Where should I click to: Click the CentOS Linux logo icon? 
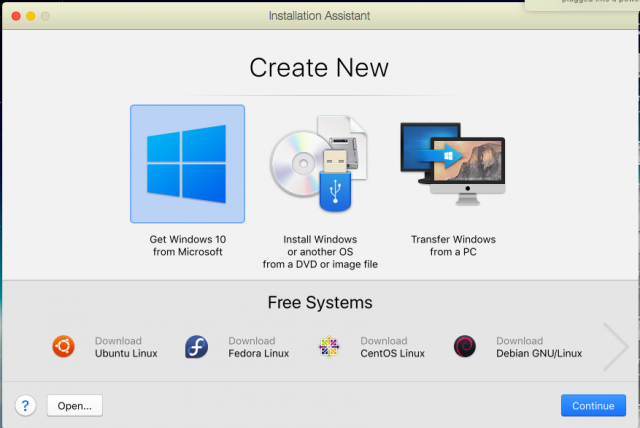click(x=329, y=347)
